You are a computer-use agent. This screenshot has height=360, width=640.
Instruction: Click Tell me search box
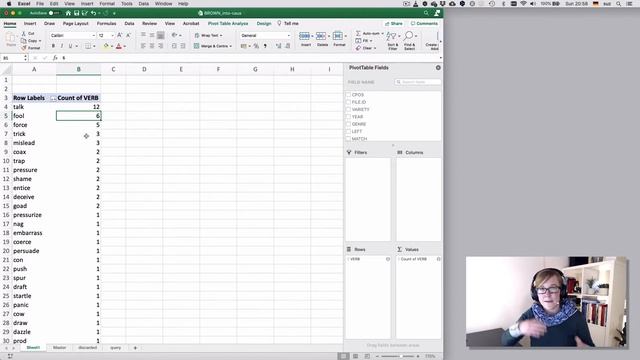click(x=288, y=24)
